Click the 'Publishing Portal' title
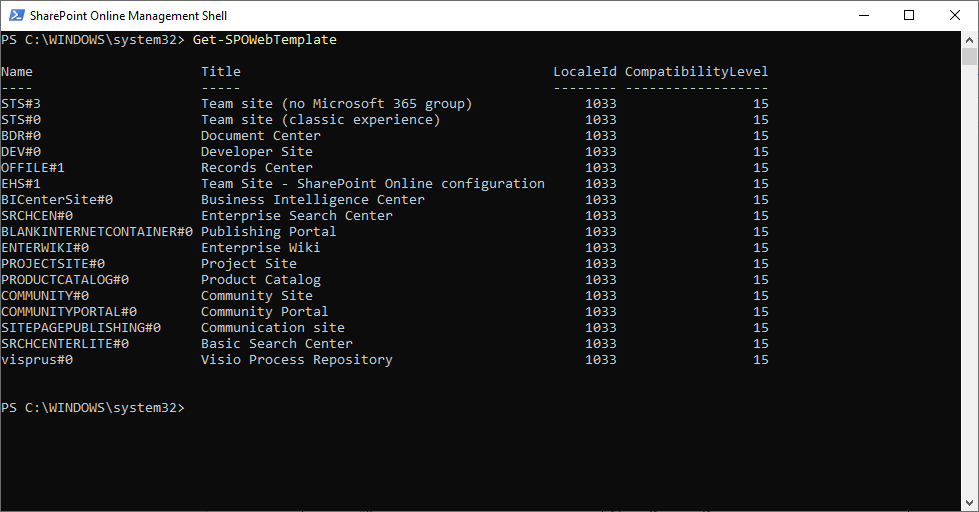The height and width of the screenshot is (512, 979). (268, 232)
